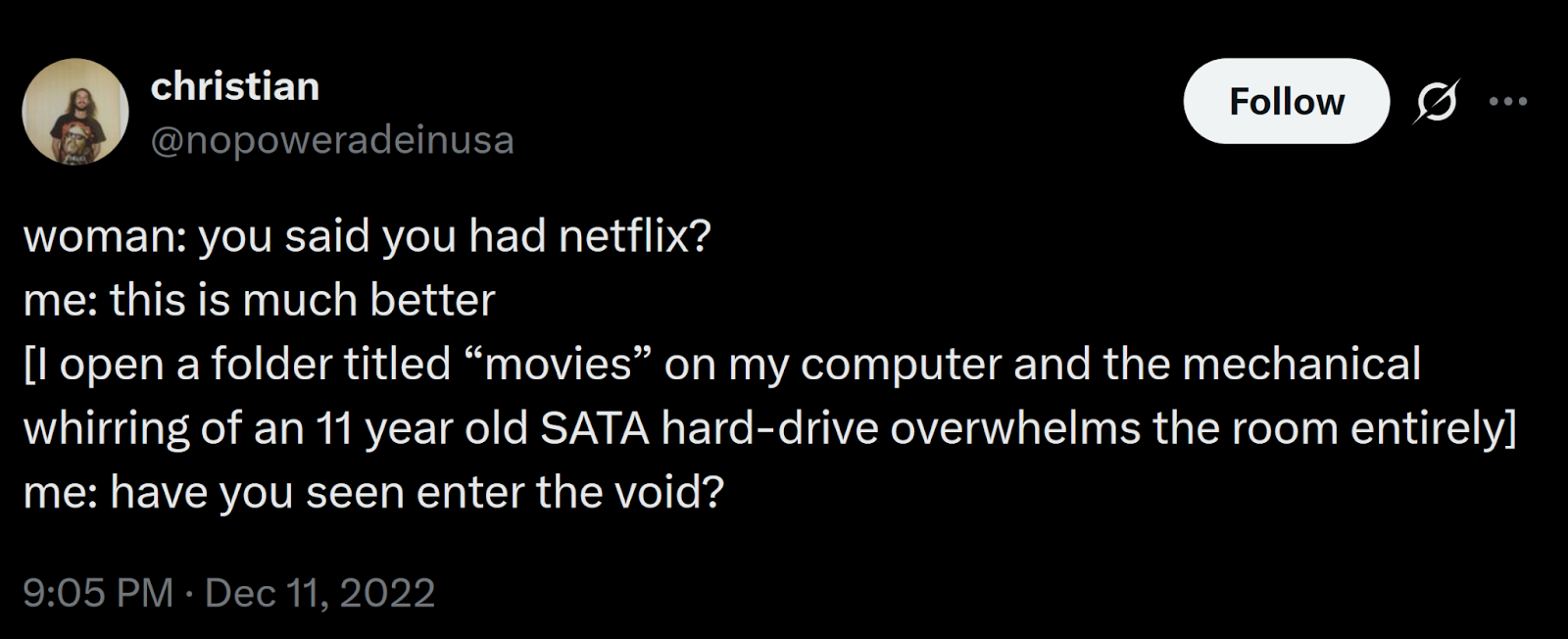Follow christian using the pill button
The image size is (1568, 639).
coord(1285,101)
